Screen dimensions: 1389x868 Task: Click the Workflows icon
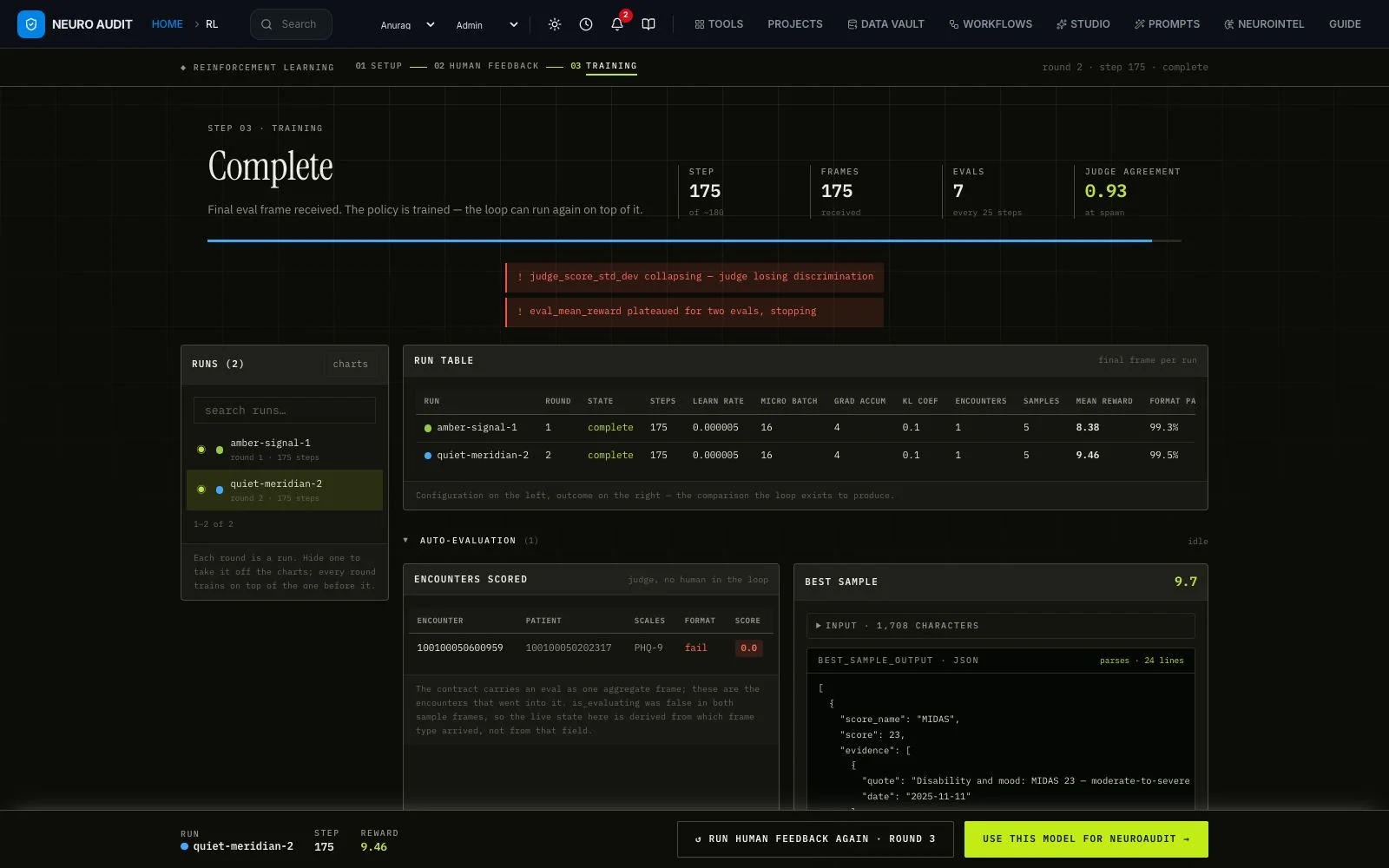coord(954,24)
